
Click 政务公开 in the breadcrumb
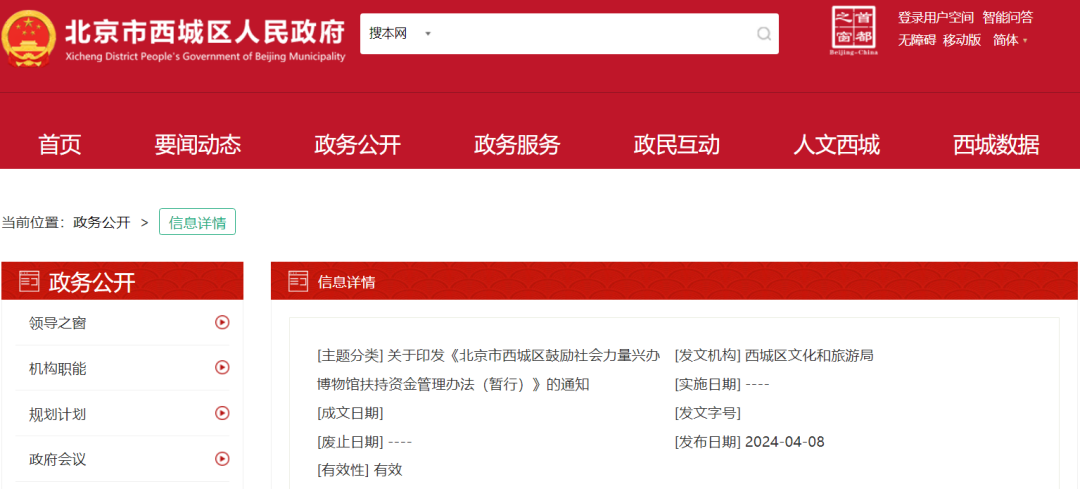(102, 222)
